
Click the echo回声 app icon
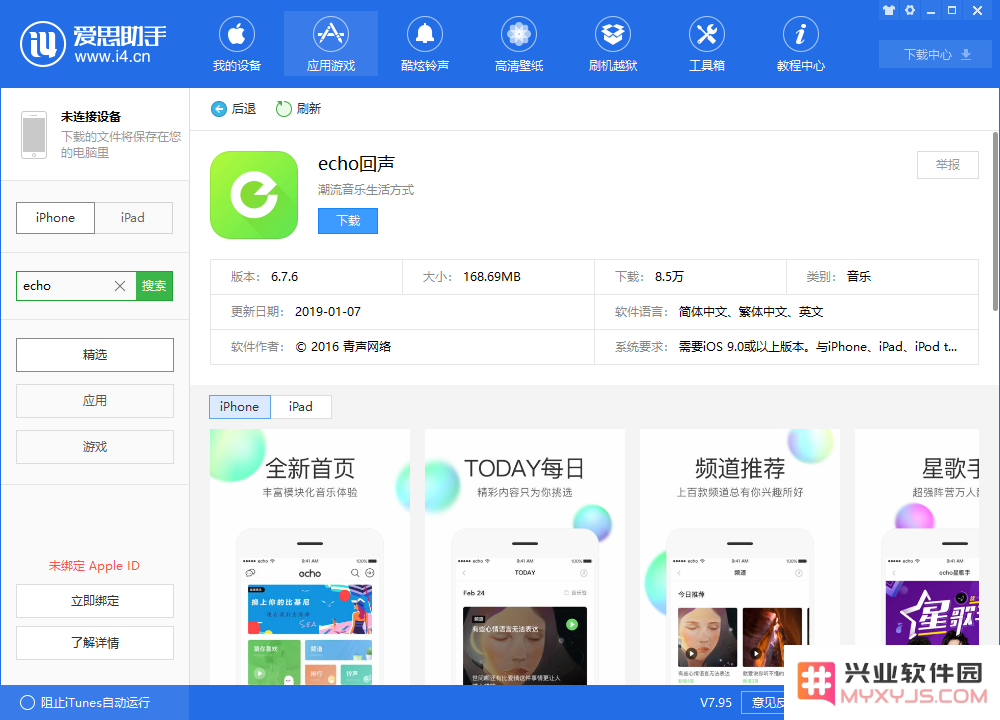tap(254, 195)
